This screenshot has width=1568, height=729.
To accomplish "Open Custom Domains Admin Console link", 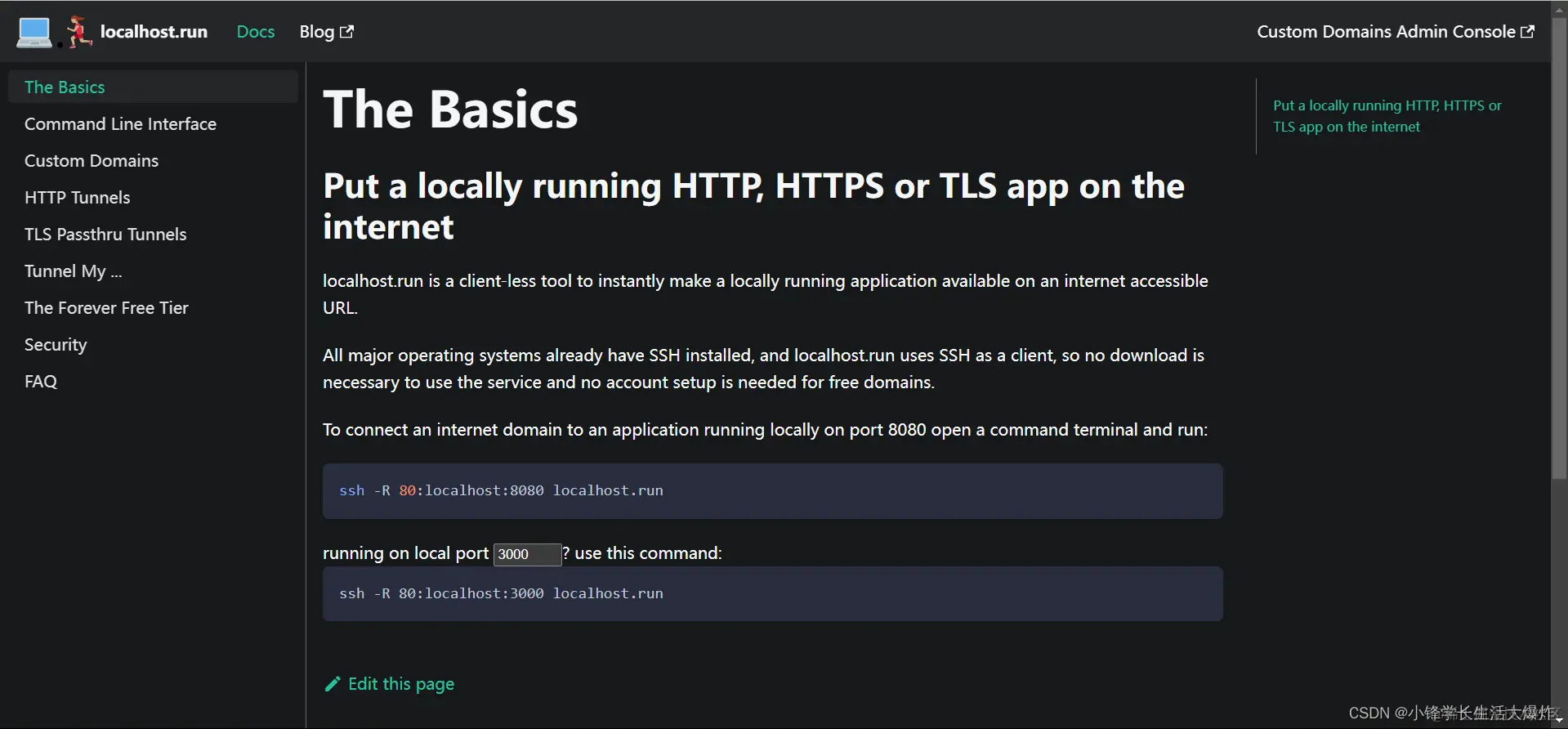I will coord(1396,32).
